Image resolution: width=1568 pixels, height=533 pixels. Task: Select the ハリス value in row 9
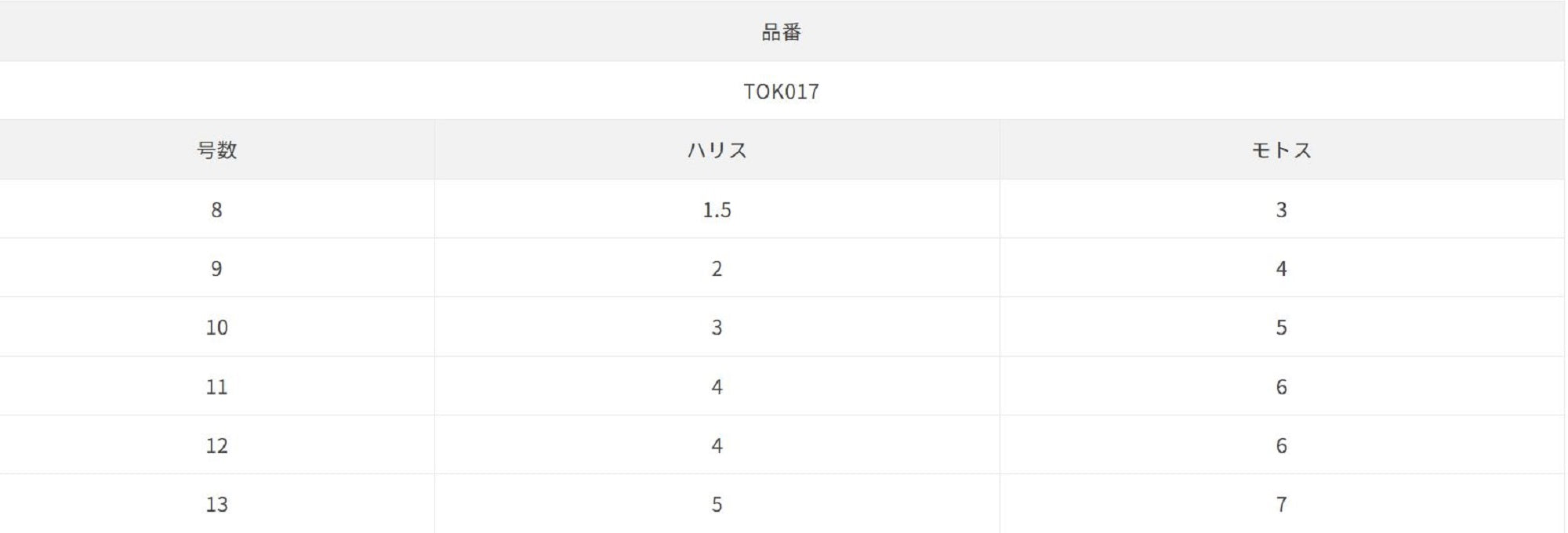[x=717, y=269]
